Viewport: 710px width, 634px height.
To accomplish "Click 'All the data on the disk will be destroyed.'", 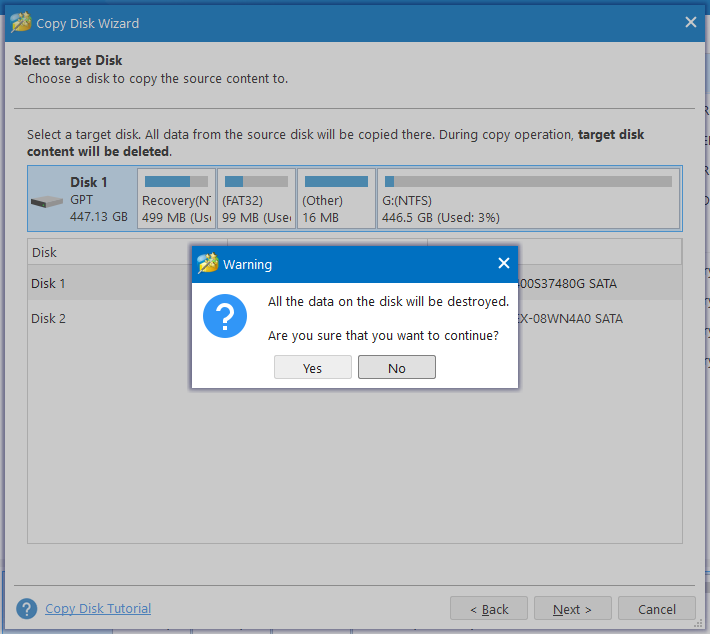I will [x=389, y=302].
